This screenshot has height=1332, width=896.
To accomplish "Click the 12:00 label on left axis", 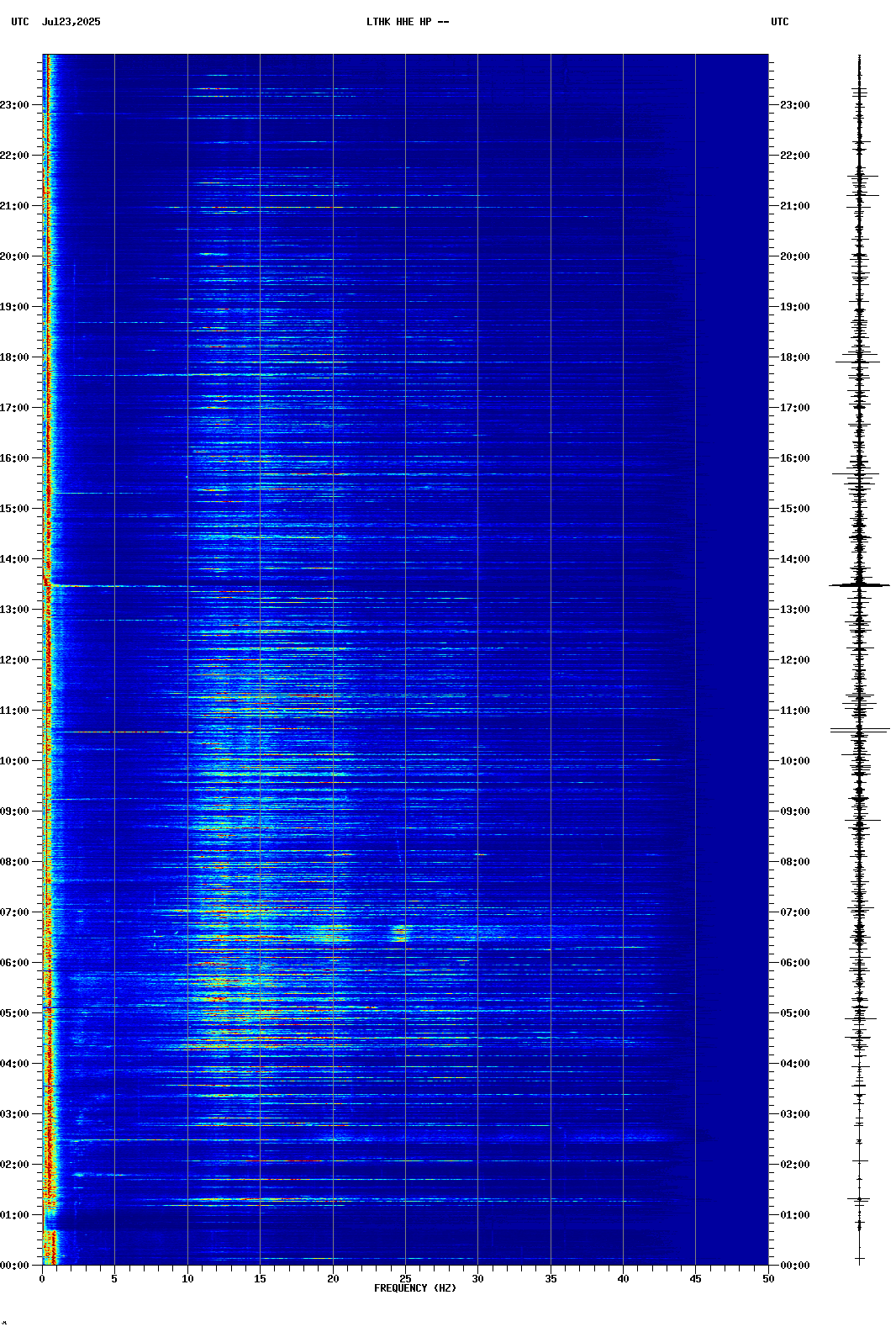I will [x=14, y=660].
